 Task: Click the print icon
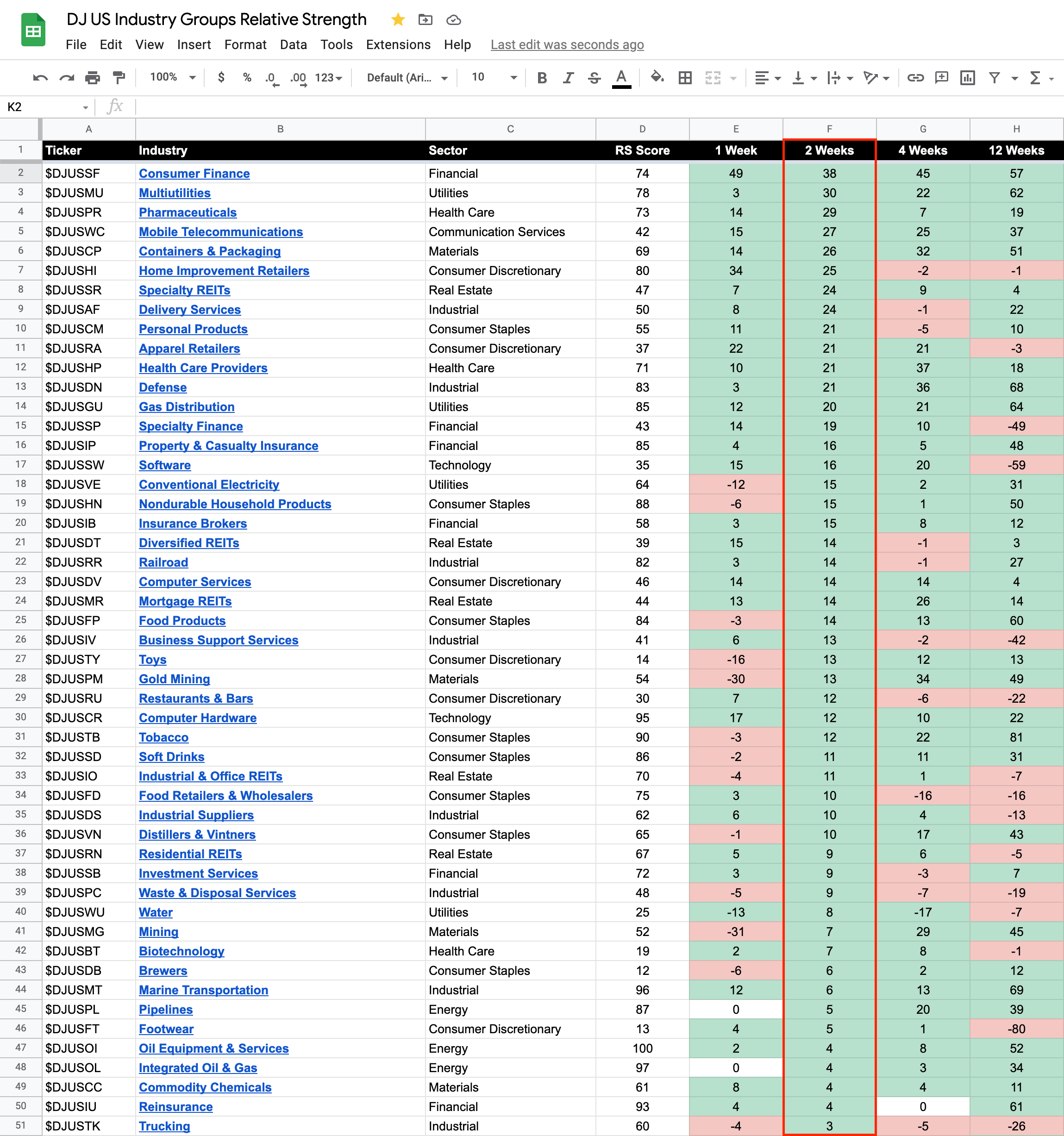click(x=92, y=78)
